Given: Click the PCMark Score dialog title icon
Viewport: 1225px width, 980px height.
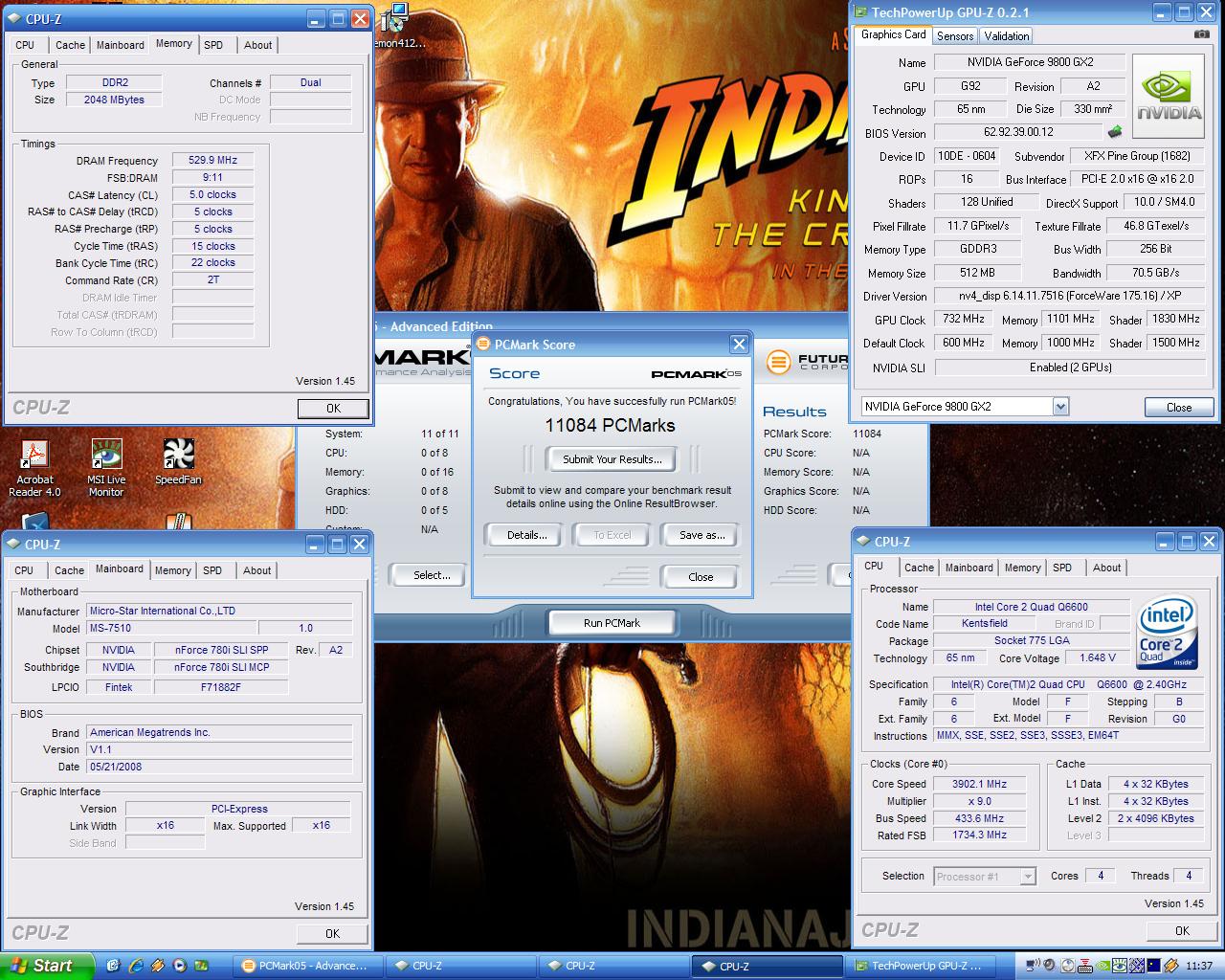Looking at the screenshot, I should tap(483, 345).
